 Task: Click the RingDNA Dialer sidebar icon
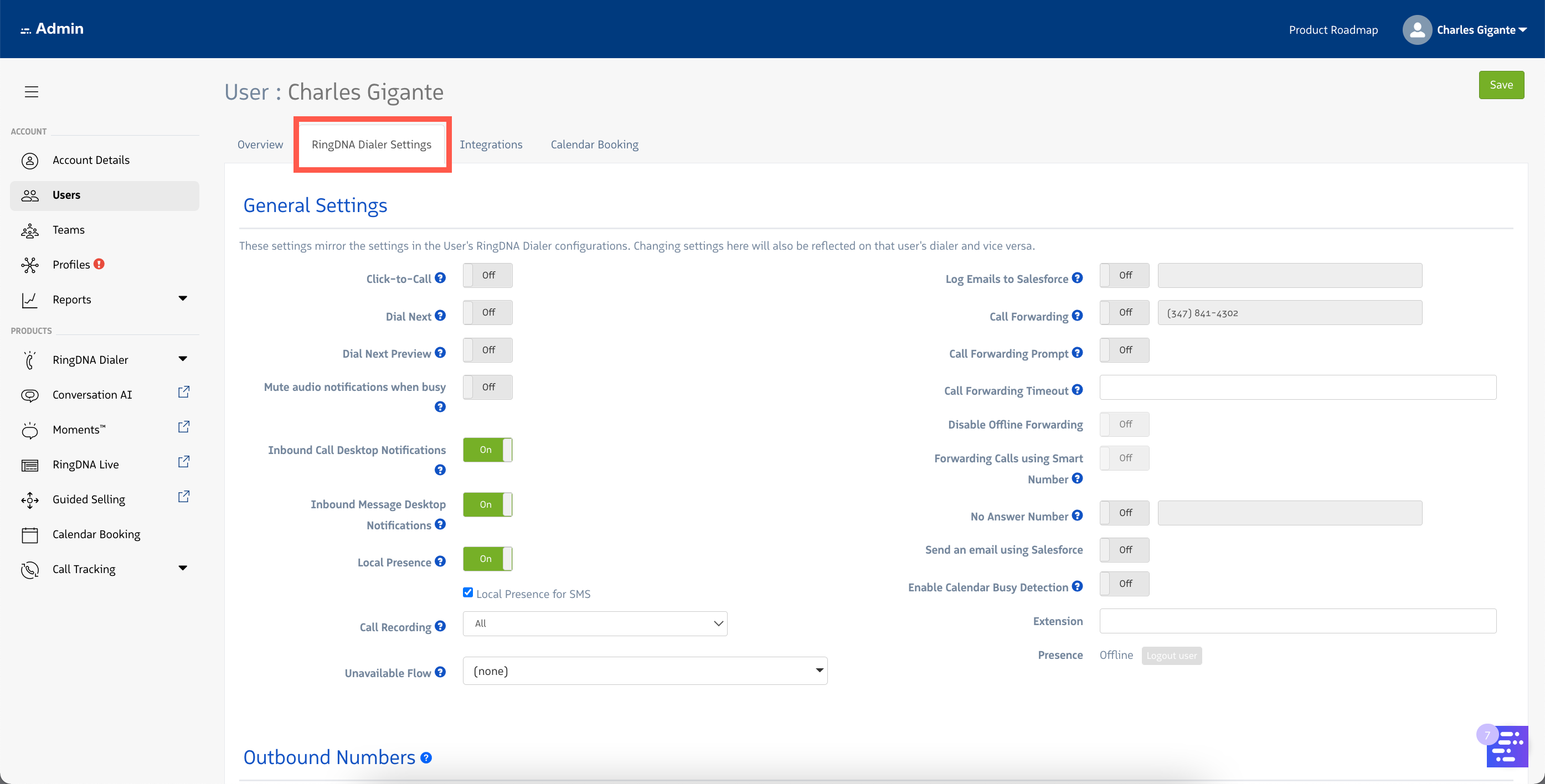pos(30,360)
